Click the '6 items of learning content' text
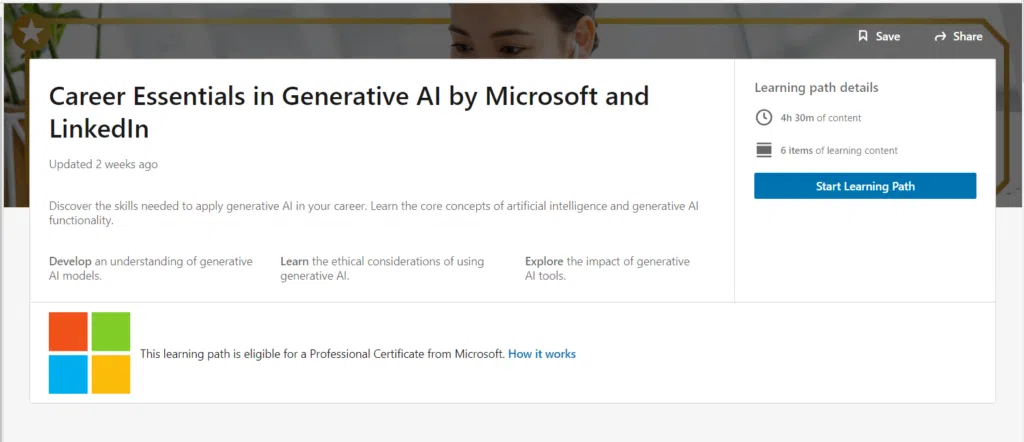 (x=839, y=151)
